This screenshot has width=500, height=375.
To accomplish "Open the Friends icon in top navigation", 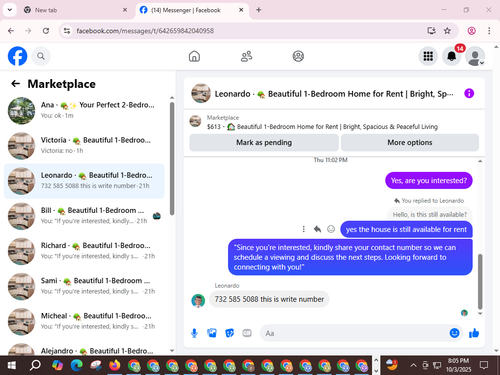I will click(246, 56).
